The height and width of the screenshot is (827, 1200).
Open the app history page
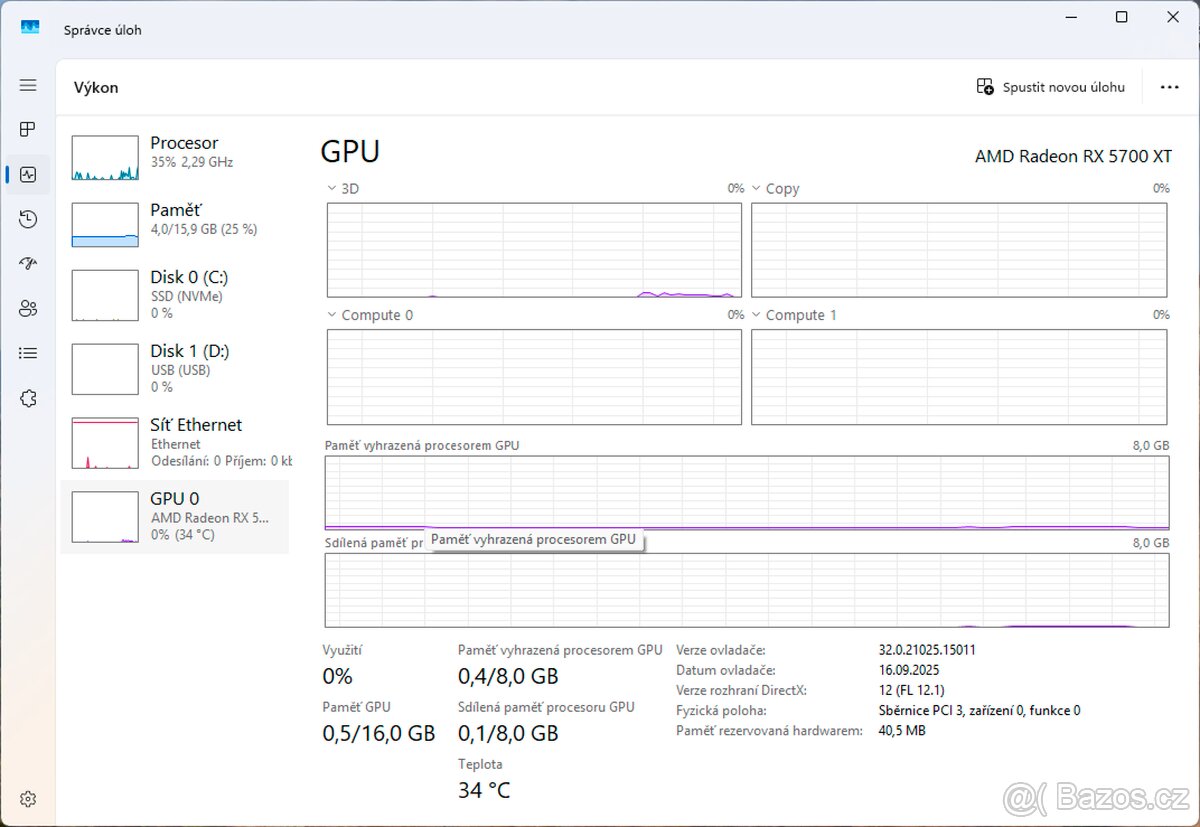[27, 219]
